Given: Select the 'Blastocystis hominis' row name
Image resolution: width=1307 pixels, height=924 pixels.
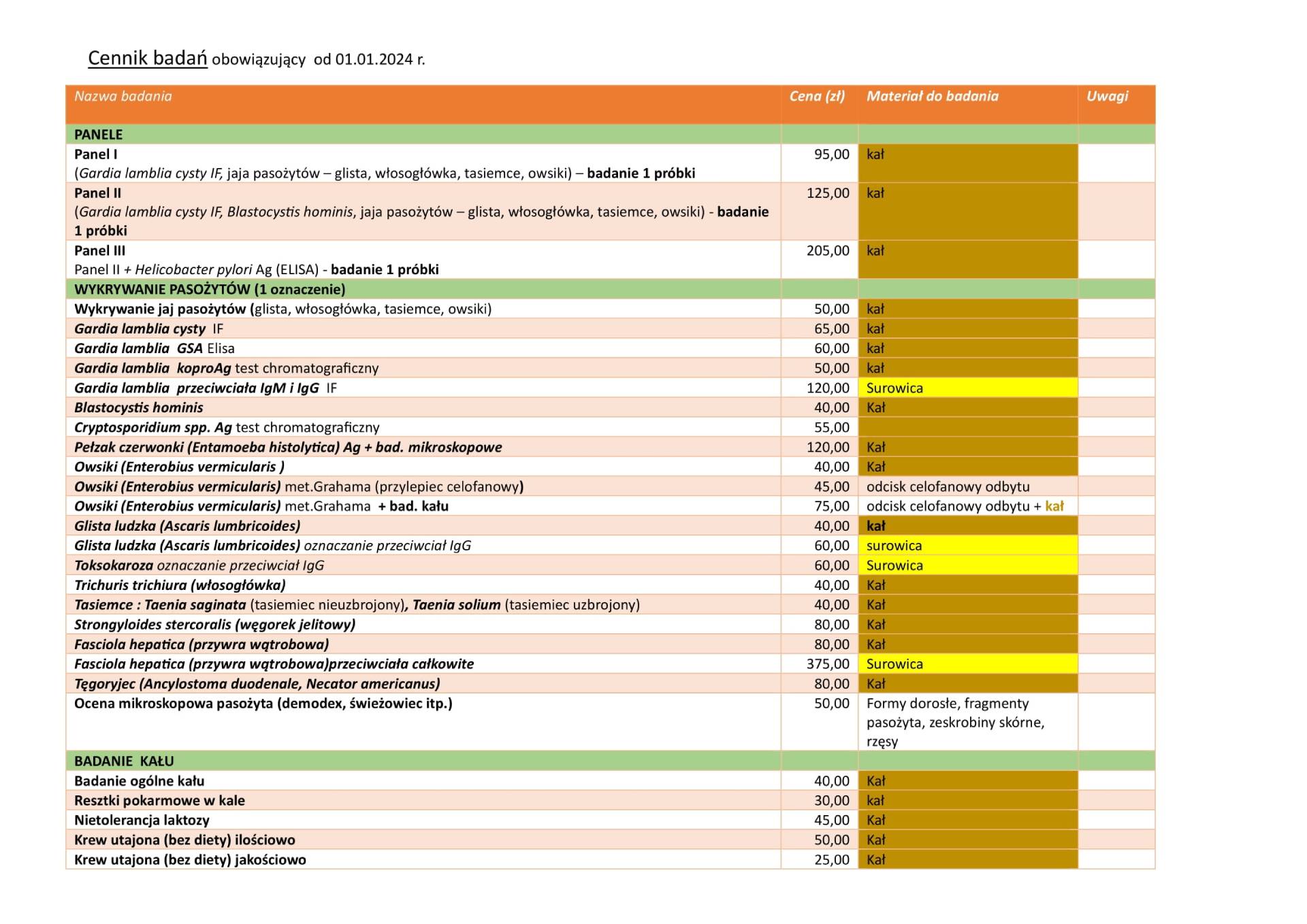Looking at the screenshot, I should coord(139,408).
